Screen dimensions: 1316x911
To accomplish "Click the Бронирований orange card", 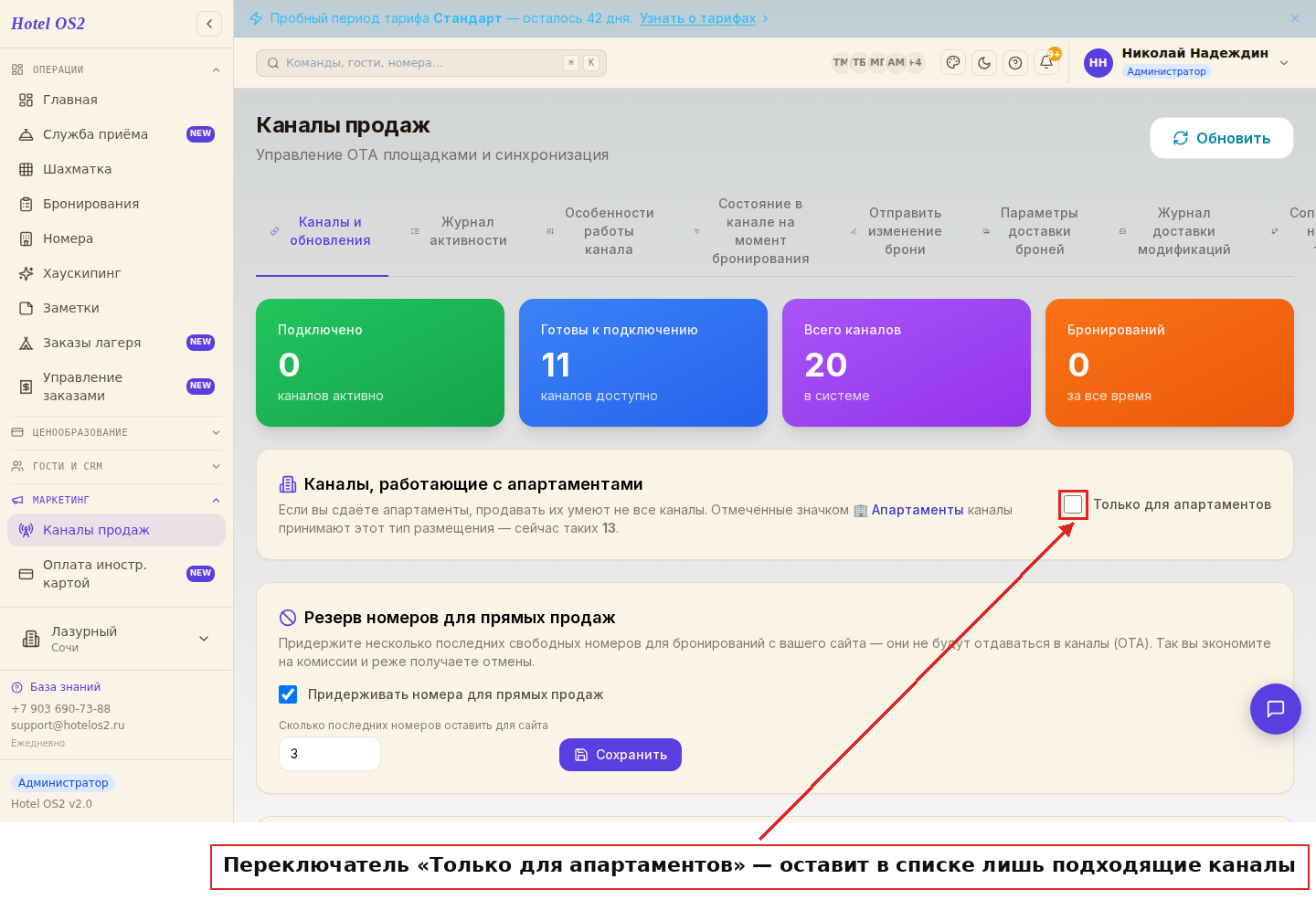I will (x=1170, y=363).
